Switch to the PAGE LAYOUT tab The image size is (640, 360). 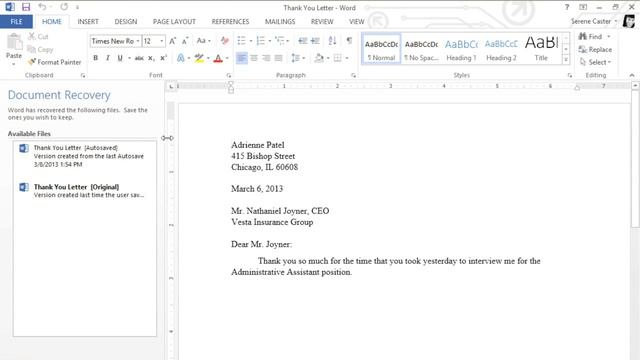[x=174, y=22]
